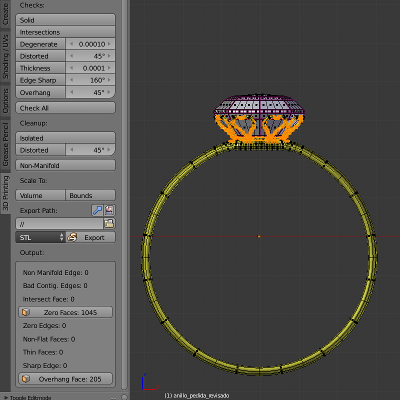Click the Export arrow icon next to STL
This screenshot has height=400, width=400.
pos(72,237)
